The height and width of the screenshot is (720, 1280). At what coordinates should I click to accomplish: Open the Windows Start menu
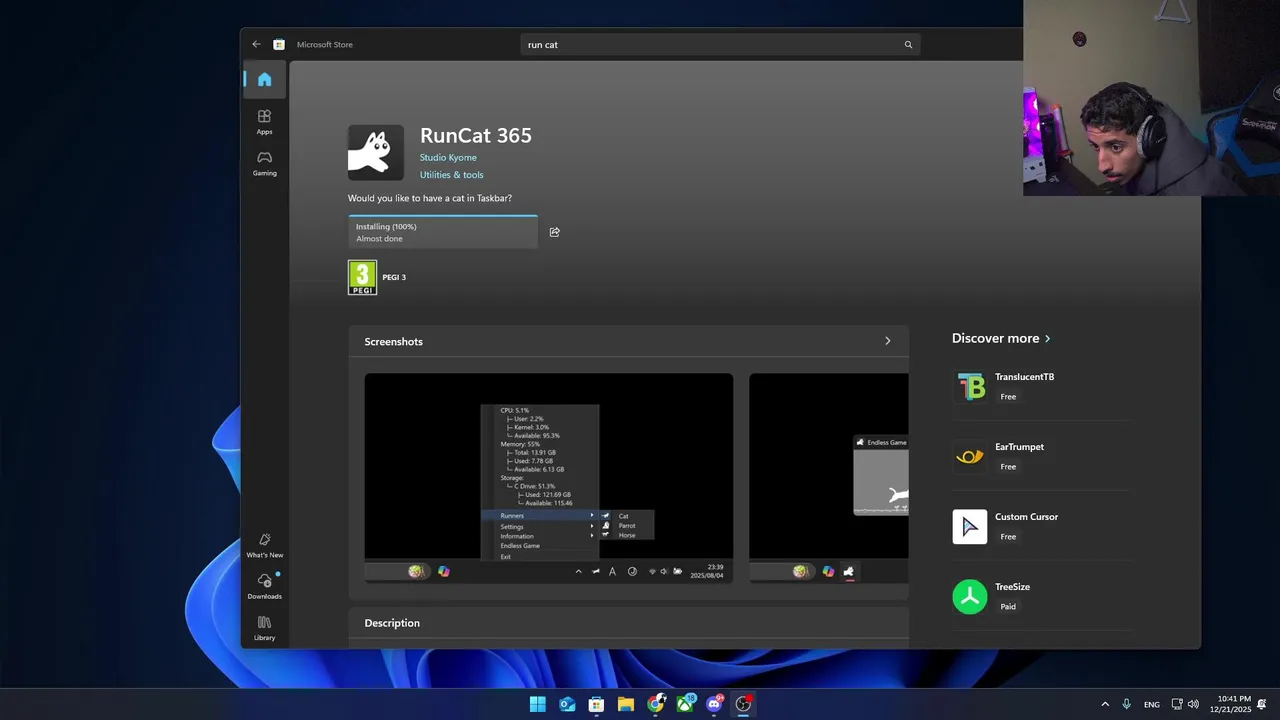537,704
